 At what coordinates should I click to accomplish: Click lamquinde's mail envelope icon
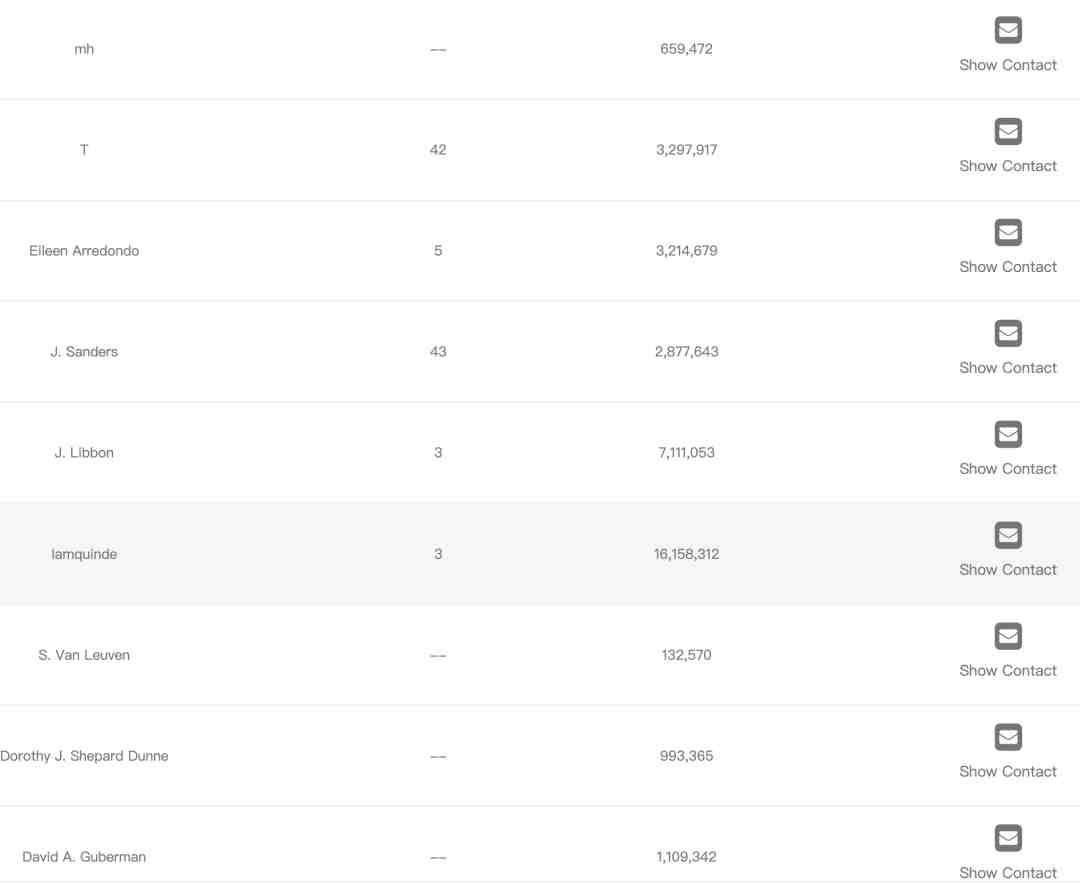(x=1008, y=536)
